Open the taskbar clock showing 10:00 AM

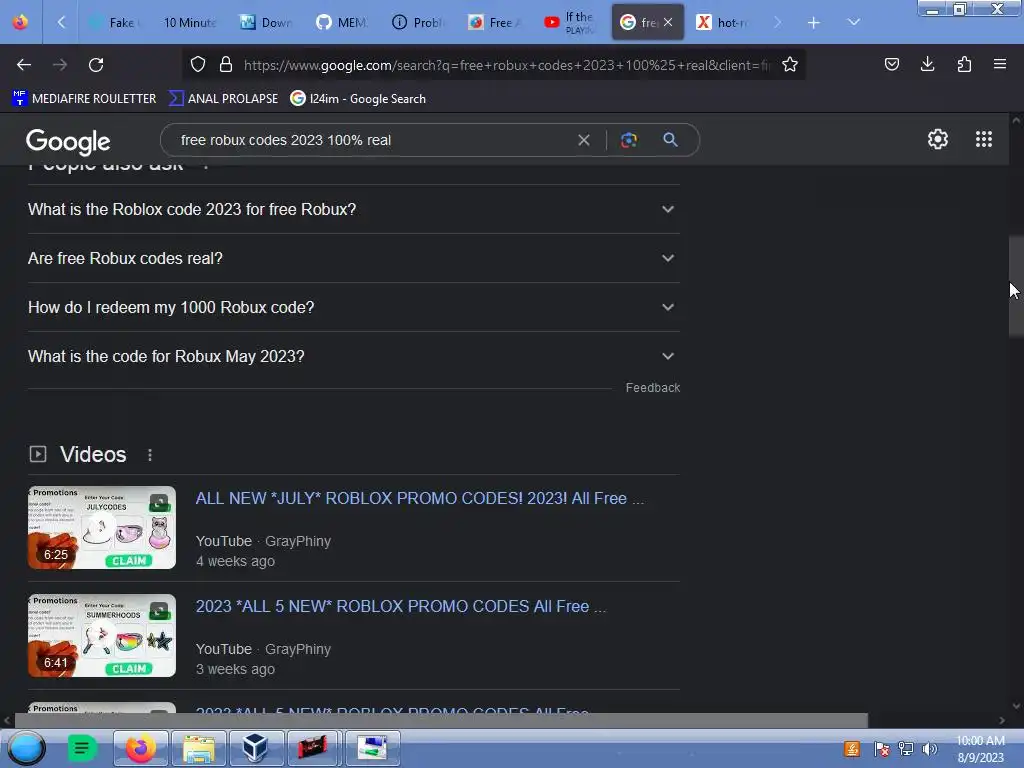pyautogui.click(x=980, y=749)
